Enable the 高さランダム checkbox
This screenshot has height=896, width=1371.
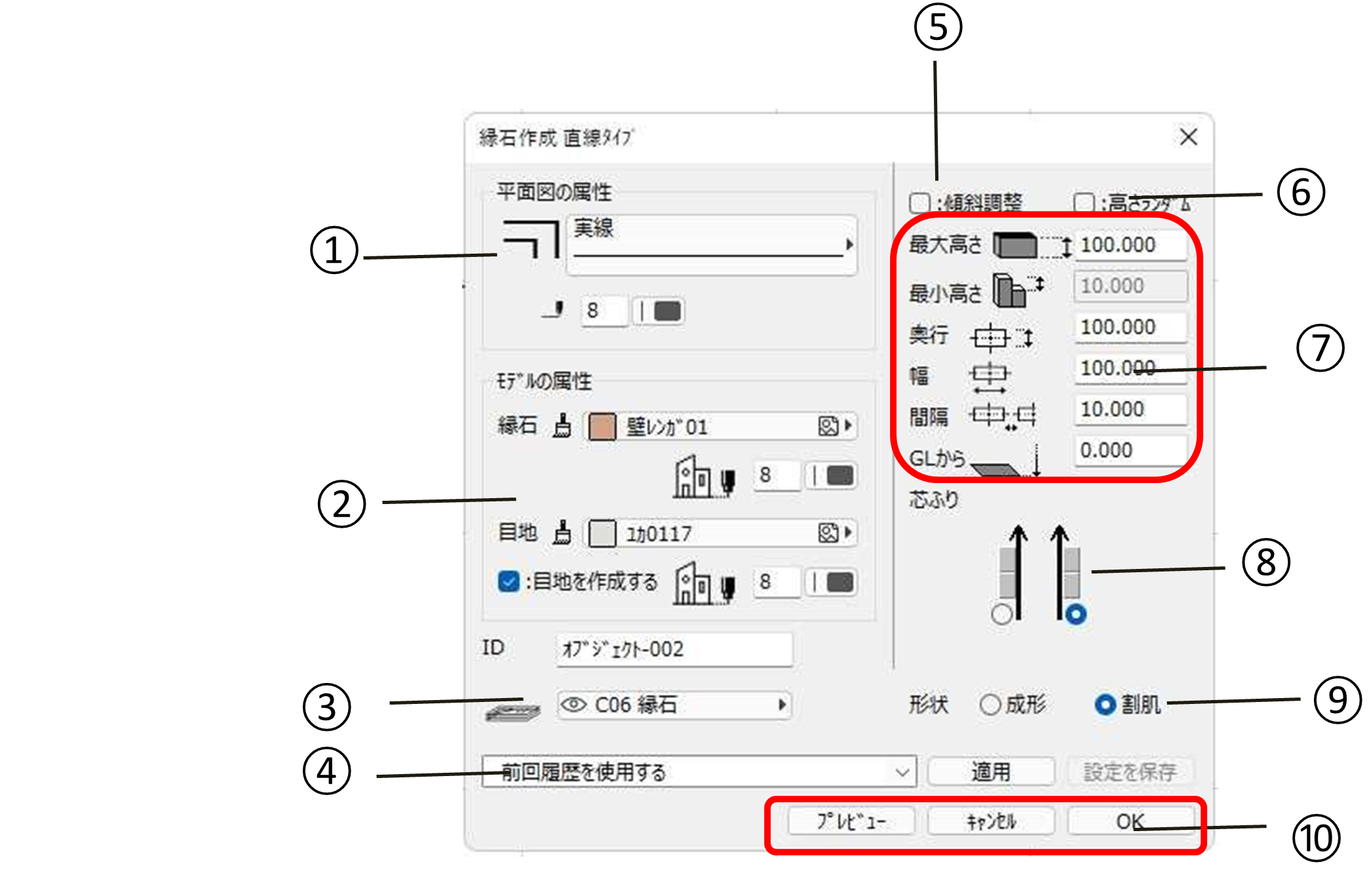click(x=1084, y=203)
